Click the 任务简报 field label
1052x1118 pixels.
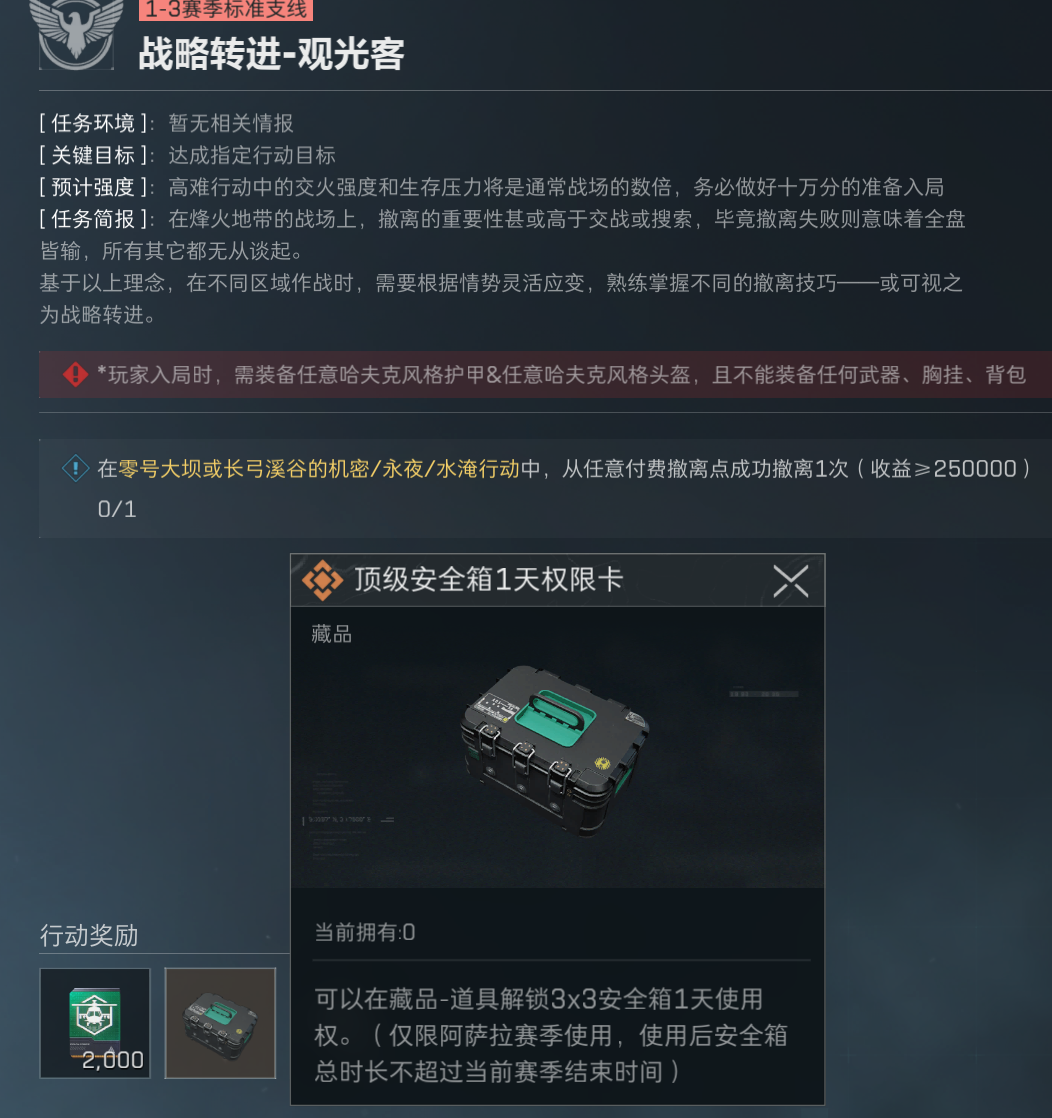click(x=93, y=218)
